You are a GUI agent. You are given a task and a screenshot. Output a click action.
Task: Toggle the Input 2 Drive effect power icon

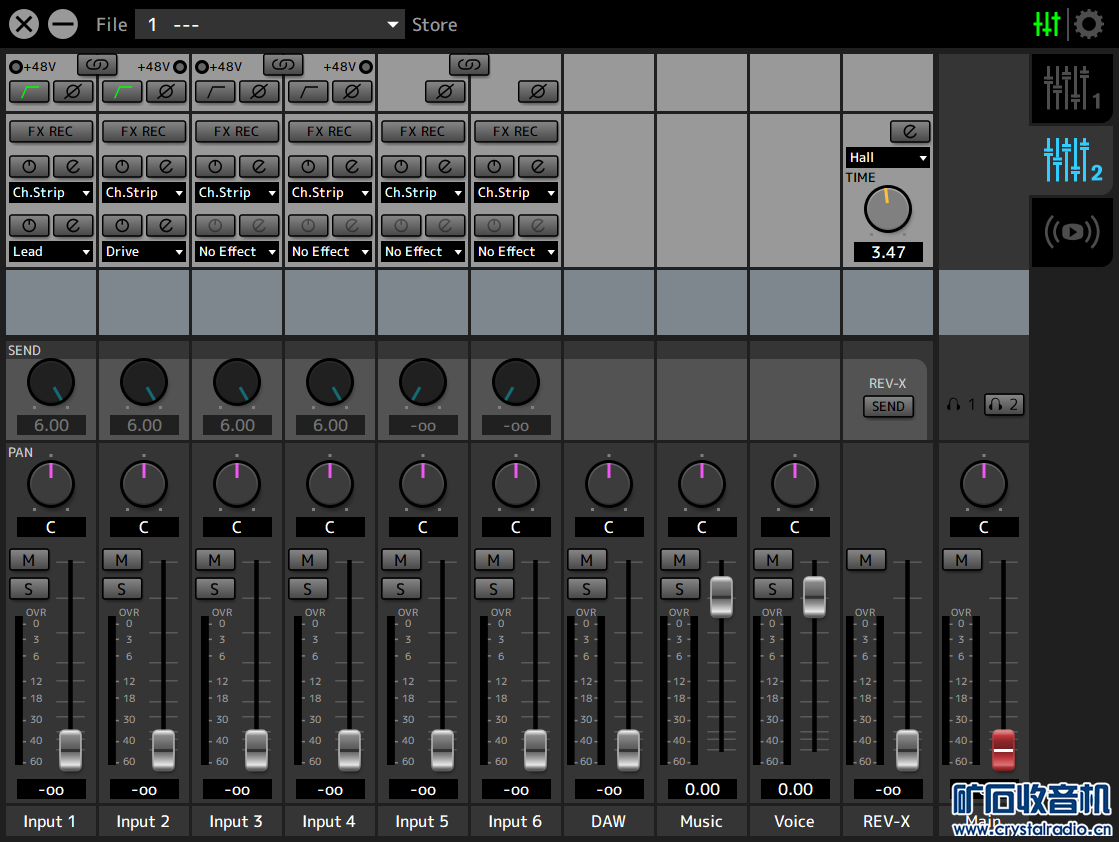click(x=122, y=226)
